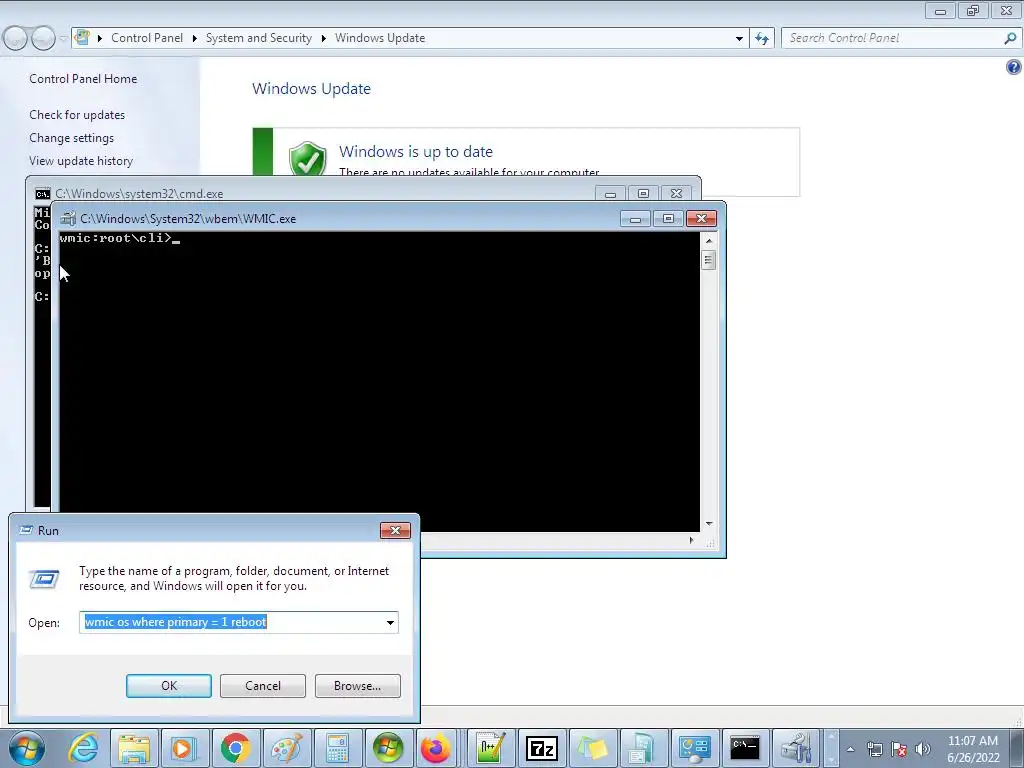This screenshot has height=768, width=1024.
Task: Open the WMIC toolbox taskbar icon
Action: (x=795, y=748)
